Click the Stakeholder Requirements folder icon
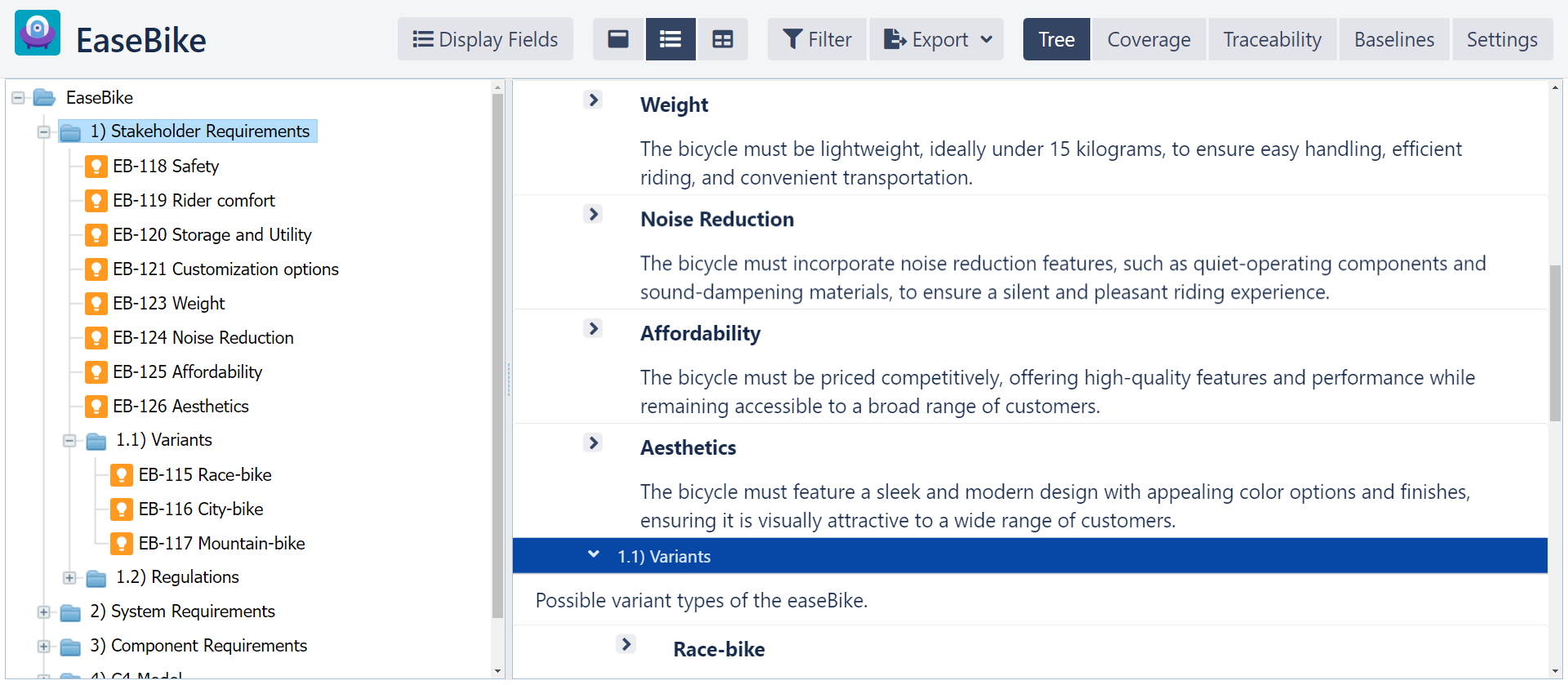 point(71,132)
